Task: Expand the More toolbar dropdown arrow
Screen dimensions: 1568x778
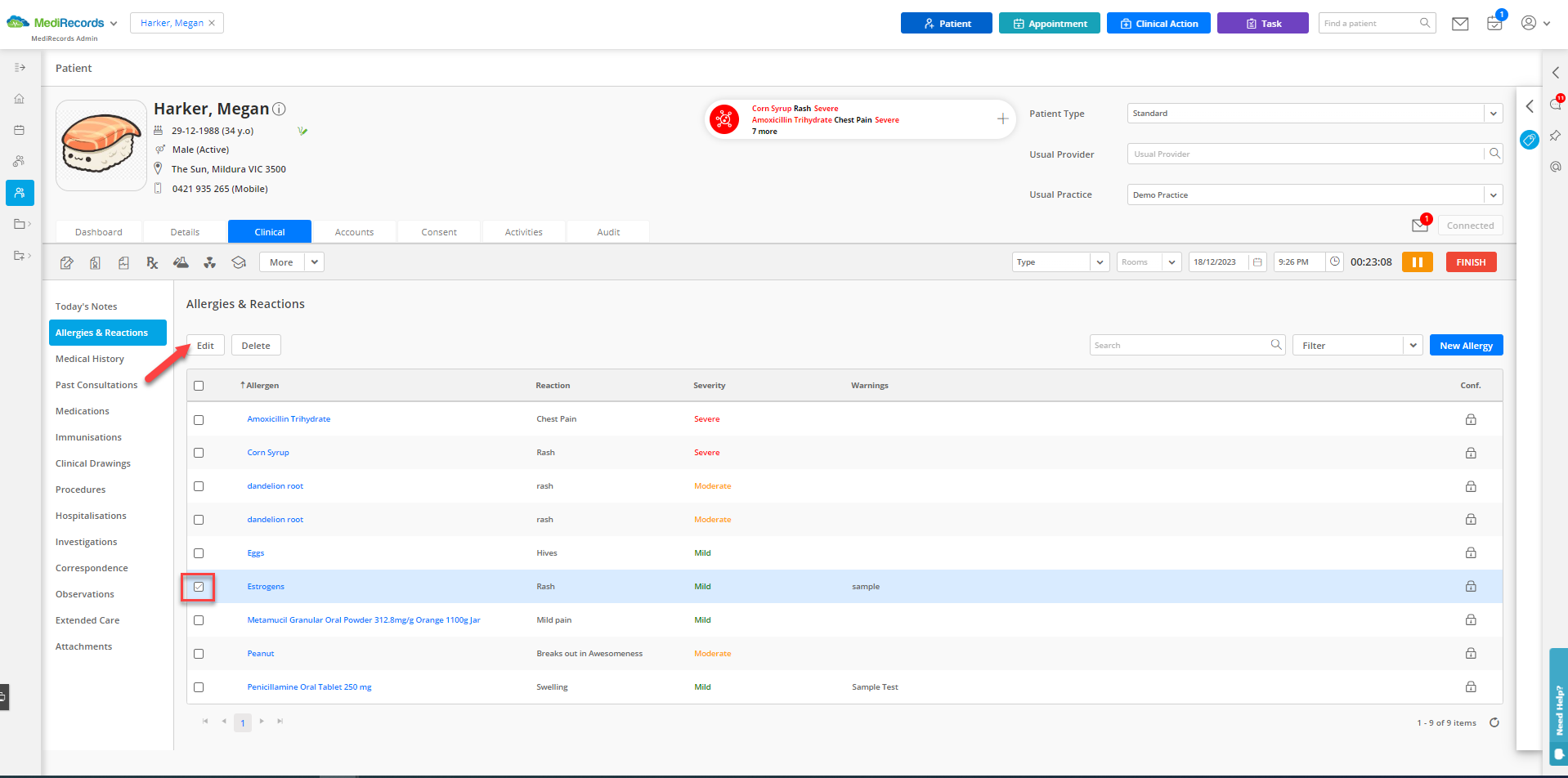Action: 315,262
